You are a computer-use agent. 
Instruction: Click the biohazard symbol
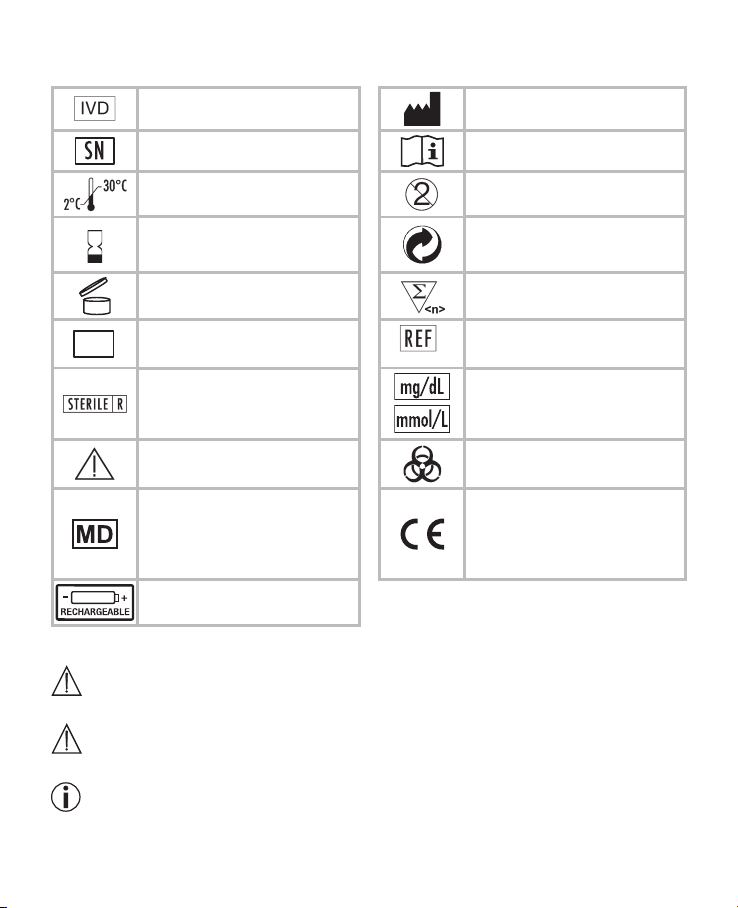coord(422,464)
